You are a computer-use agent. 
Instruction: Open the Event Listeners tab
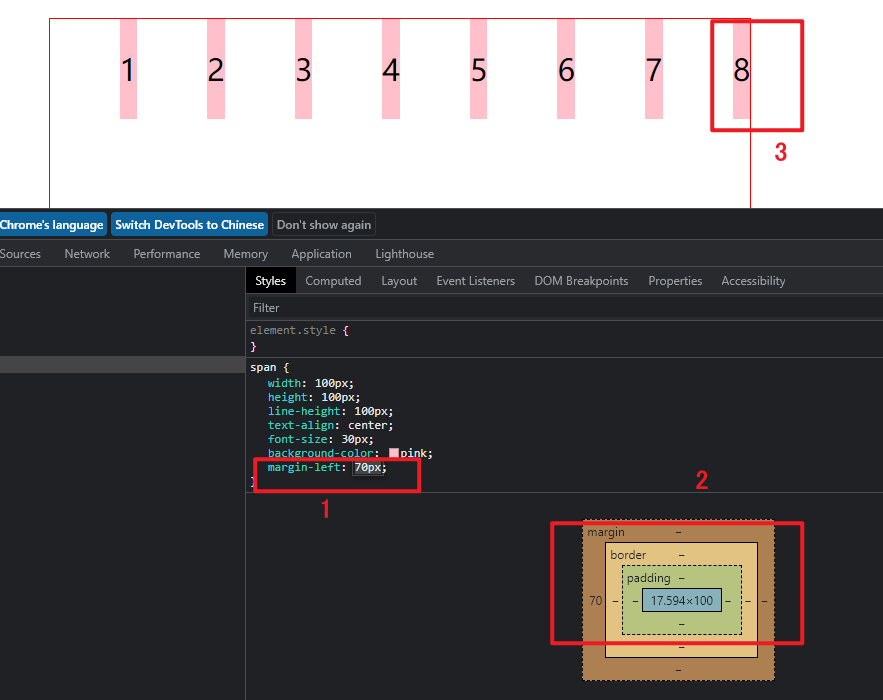pos(476,280)
